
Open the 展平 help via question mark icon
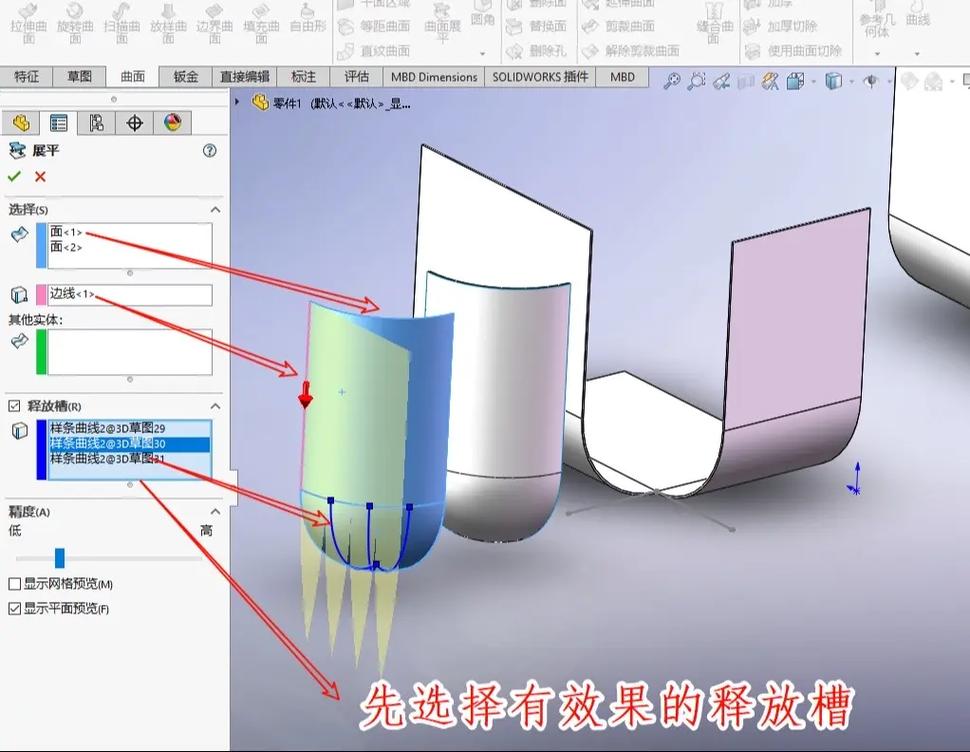(208, 152)
